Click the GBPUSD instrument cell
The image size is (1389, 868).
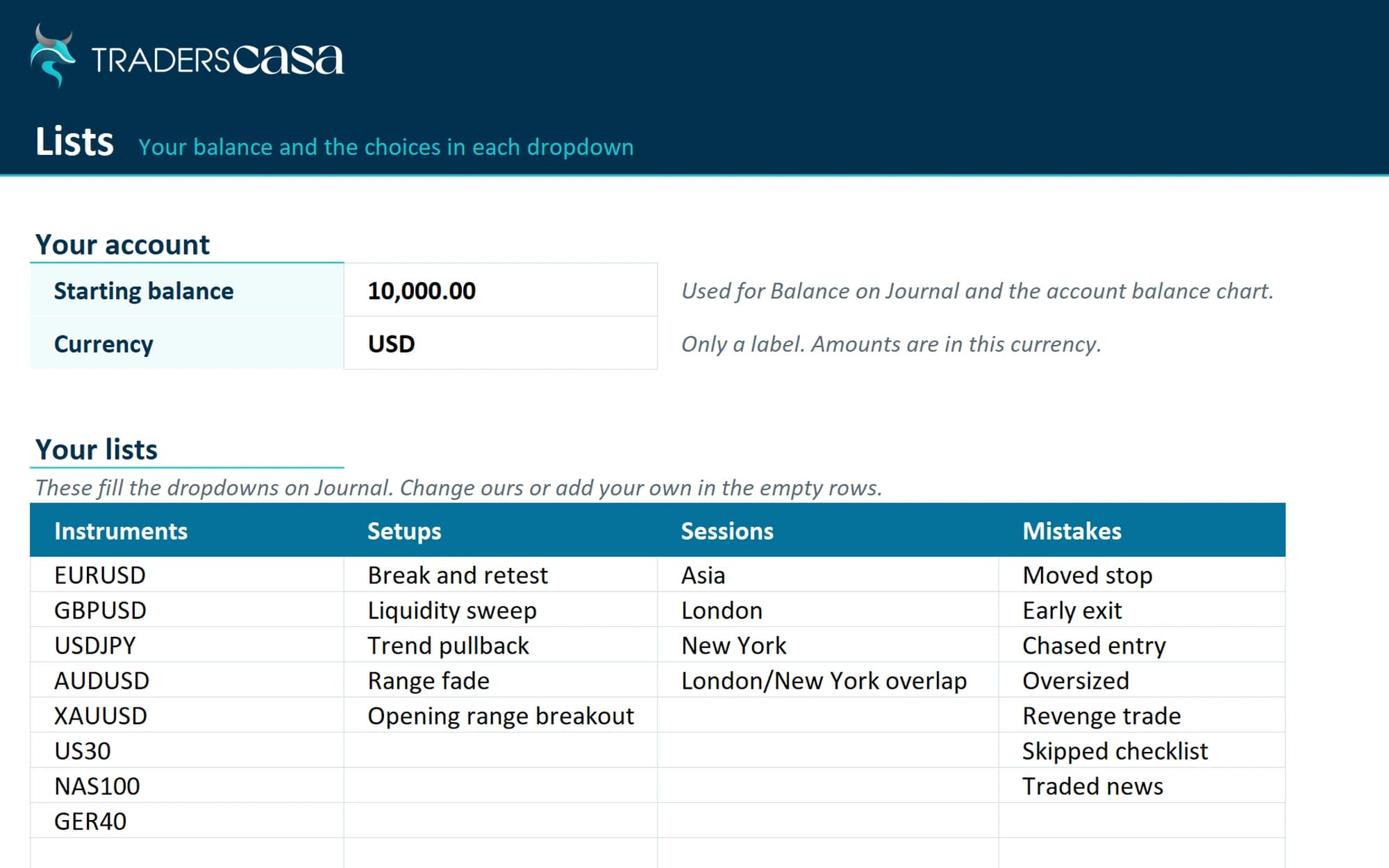pyautogui.click(x=187, y=610)
